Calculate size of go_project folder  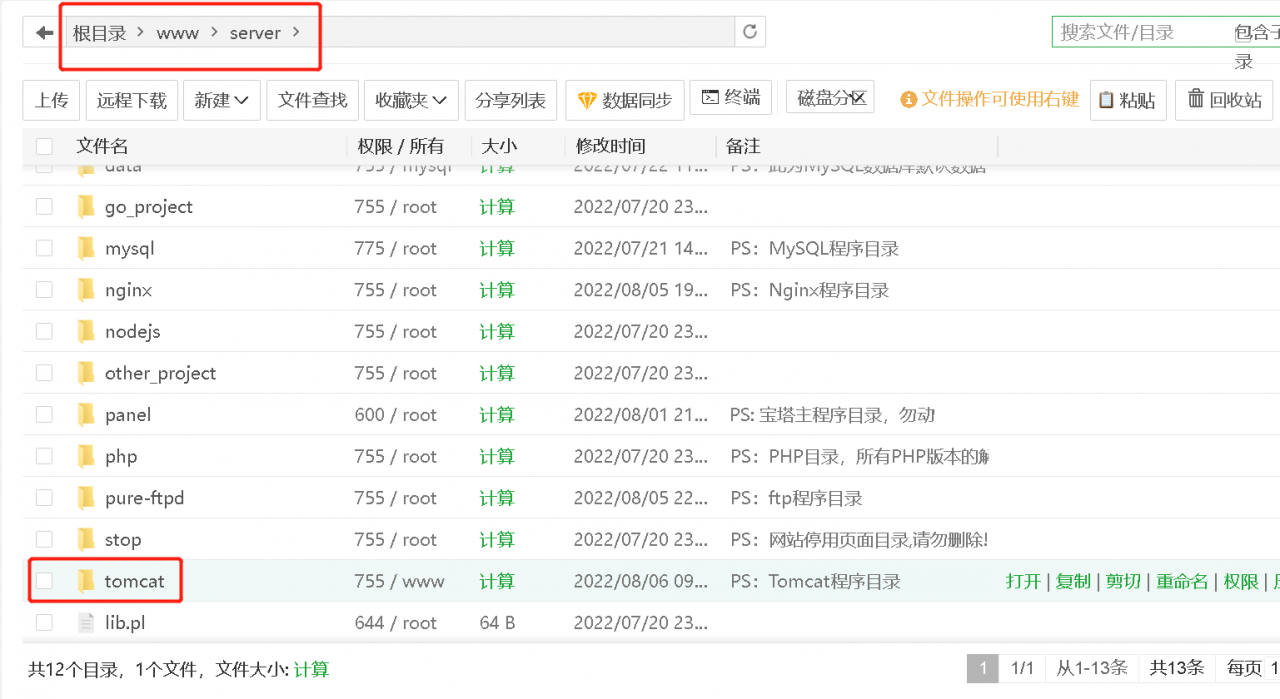coord(497,207)
